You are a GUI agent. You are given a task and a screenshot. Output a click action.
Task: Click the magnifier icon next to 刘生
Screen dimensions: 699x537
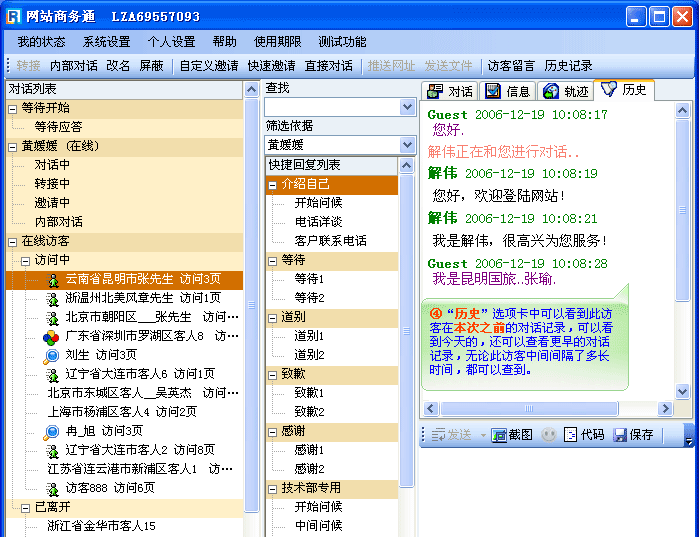click(51, 356)
